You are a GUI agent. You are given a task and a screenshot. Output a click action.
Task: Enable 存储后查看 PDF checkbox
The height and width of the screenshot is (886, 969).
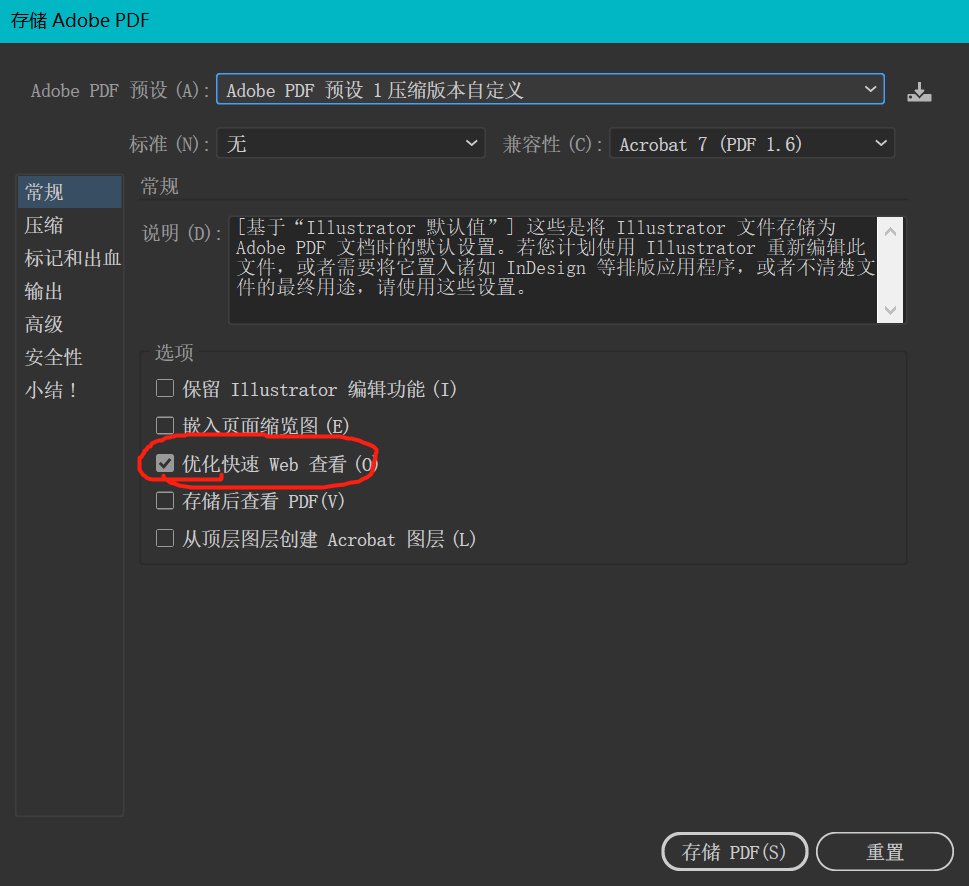(165, 500)
